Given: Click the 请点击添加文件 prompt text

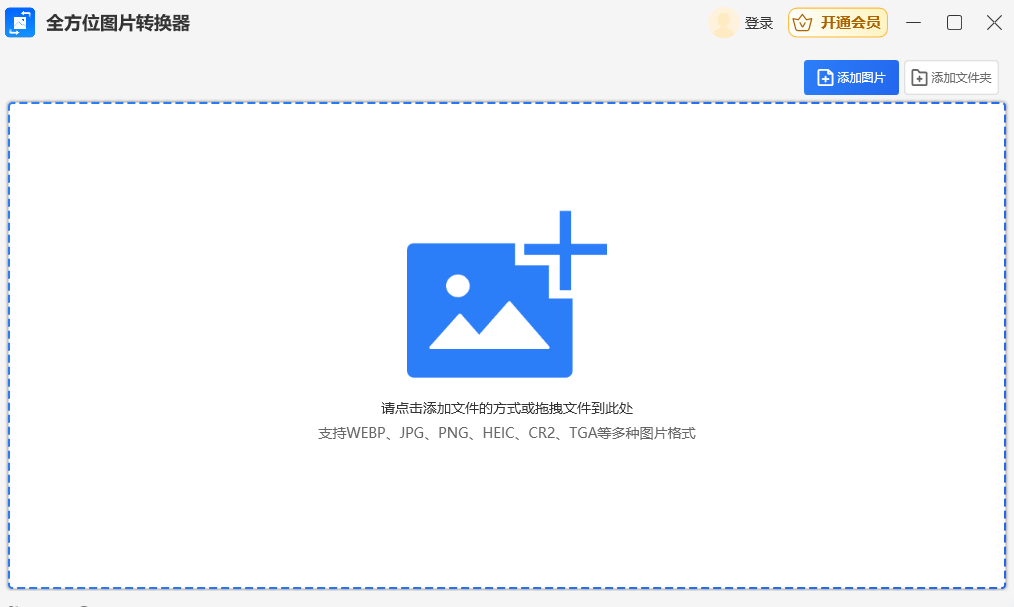Looking at the screenshot, I should pyautogui.click(x=507, y=408).
